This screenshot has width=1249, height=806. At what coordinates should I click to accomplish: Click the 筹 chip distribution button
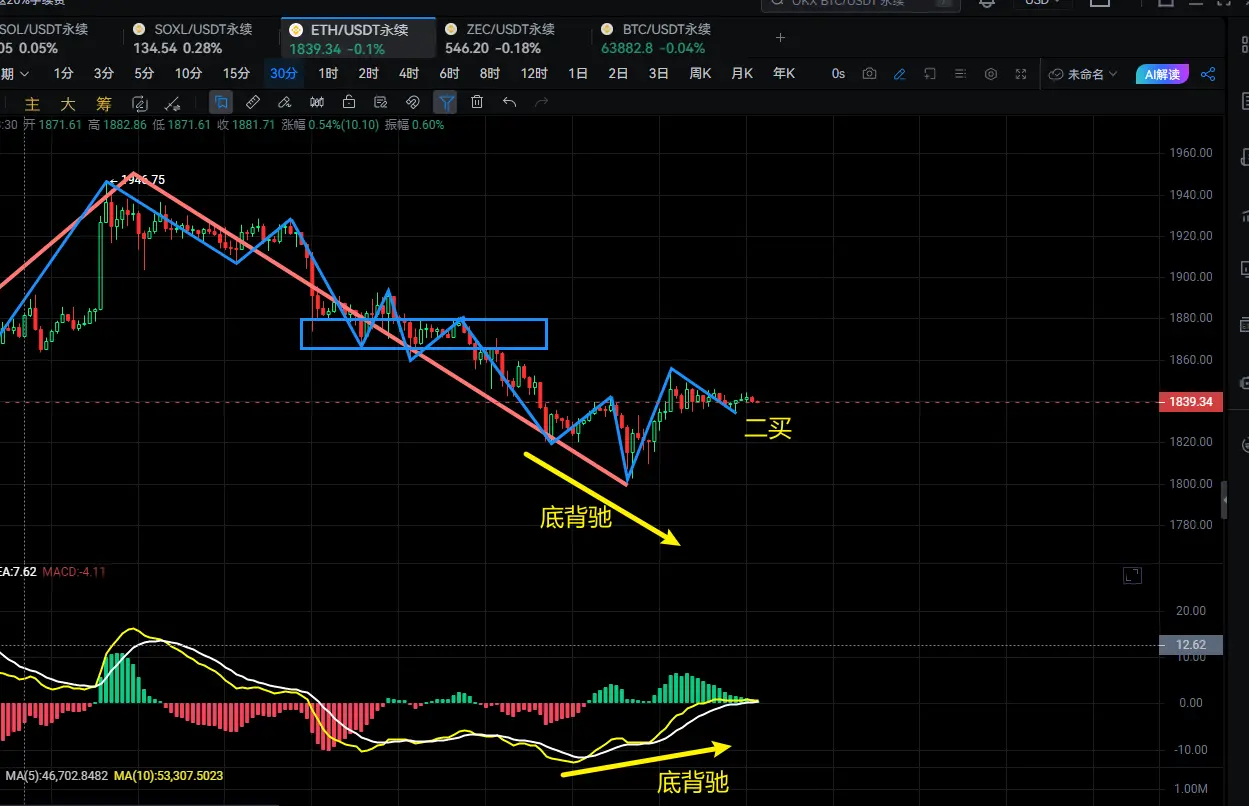(x=103, y=103)
